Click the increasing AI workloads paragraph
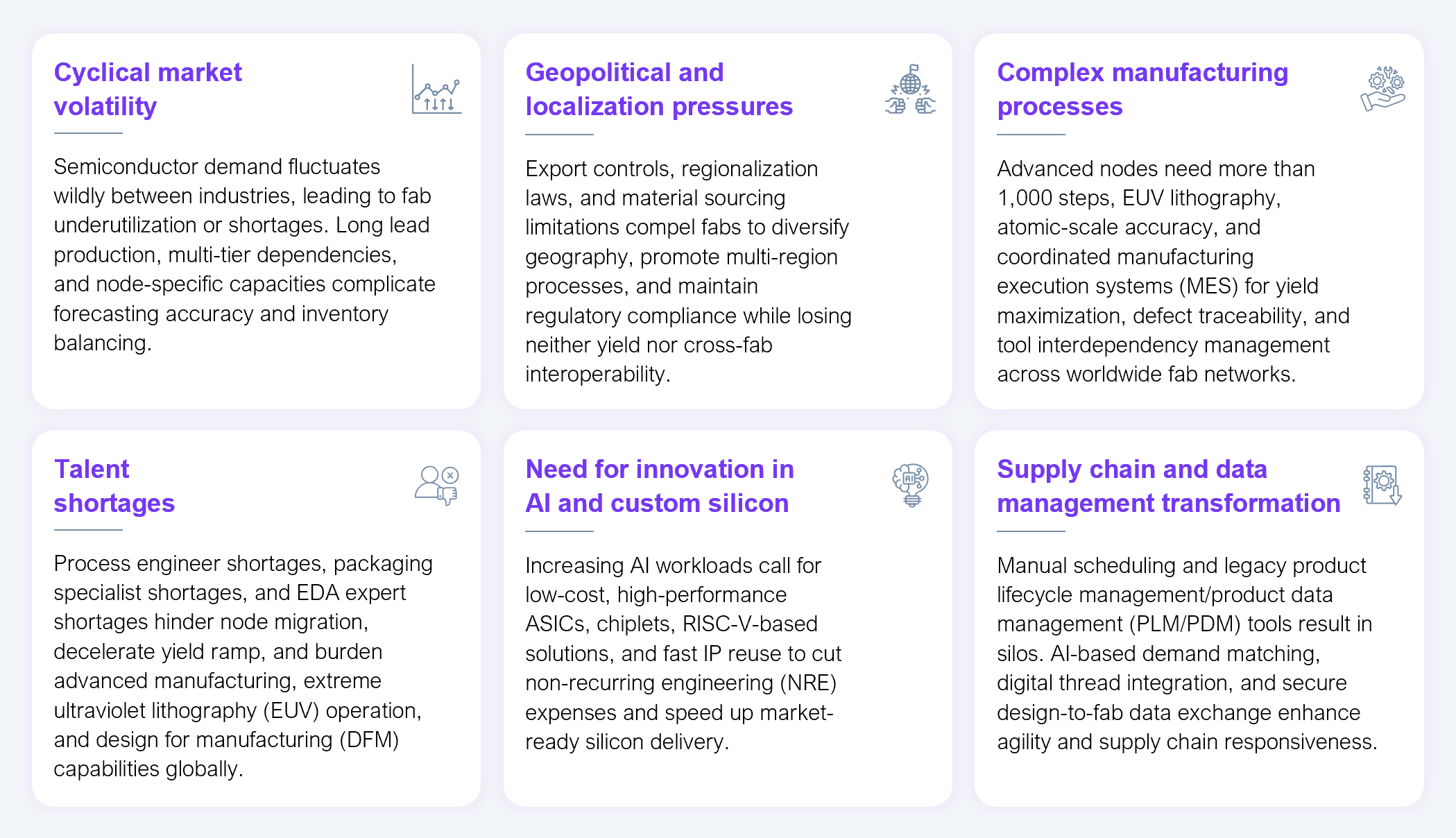 [x=683, y=653]
